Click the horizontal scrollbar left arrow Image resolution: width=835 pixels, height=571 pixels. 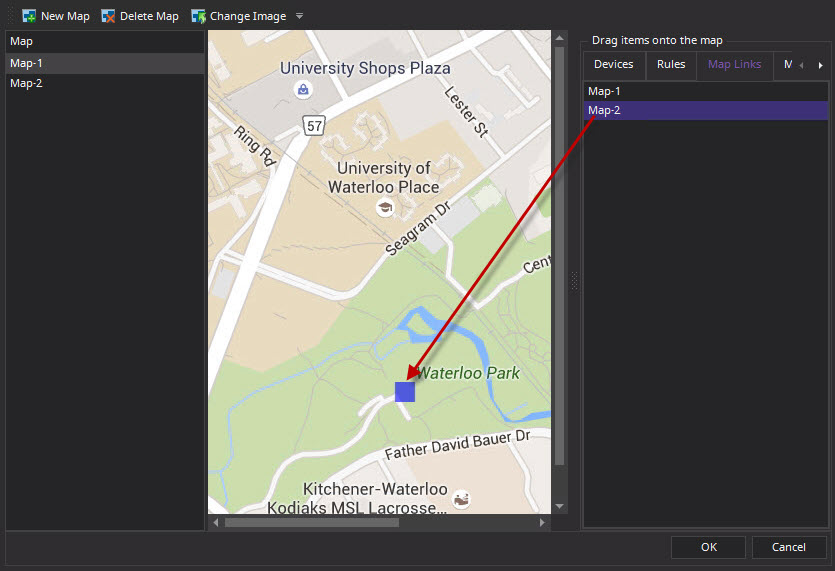tap(216, 523)
